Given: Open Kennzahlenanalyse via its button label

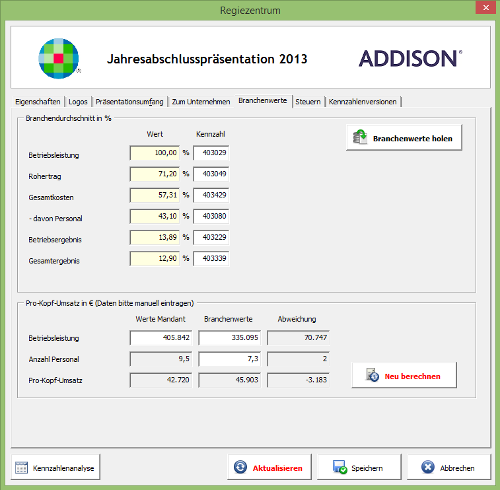Looking at the screenshot, I should 63,468.
